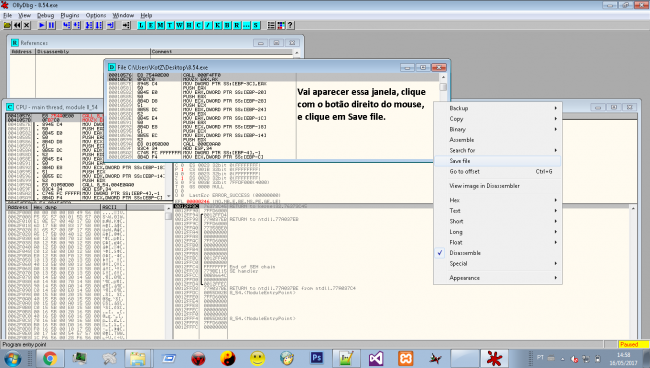Screen dimensions: 650x368
Task: Show Executable modules via E icon
Action: point(151,25)
